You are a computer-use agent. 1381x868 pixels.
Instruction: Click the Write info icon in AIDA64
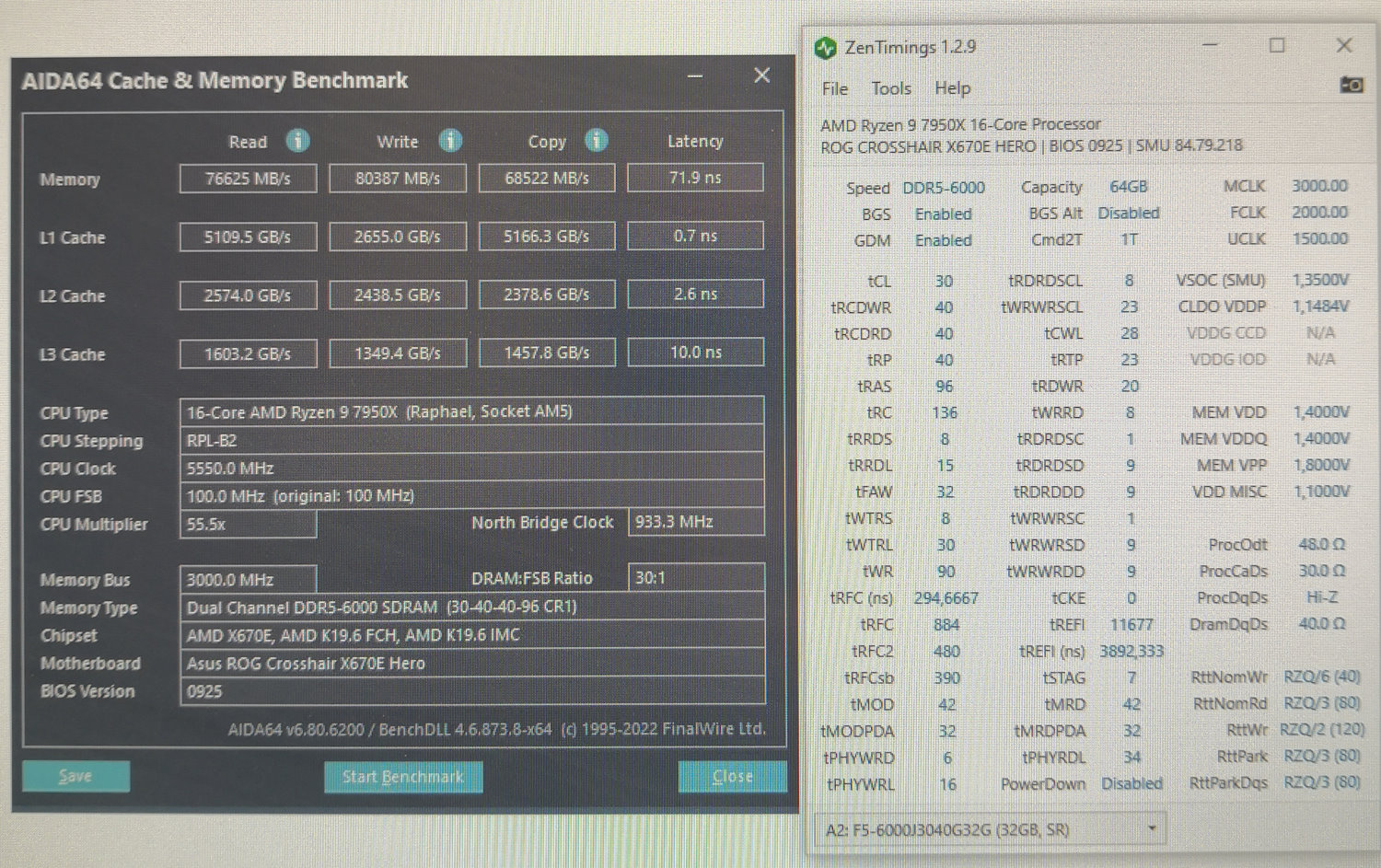450,141
